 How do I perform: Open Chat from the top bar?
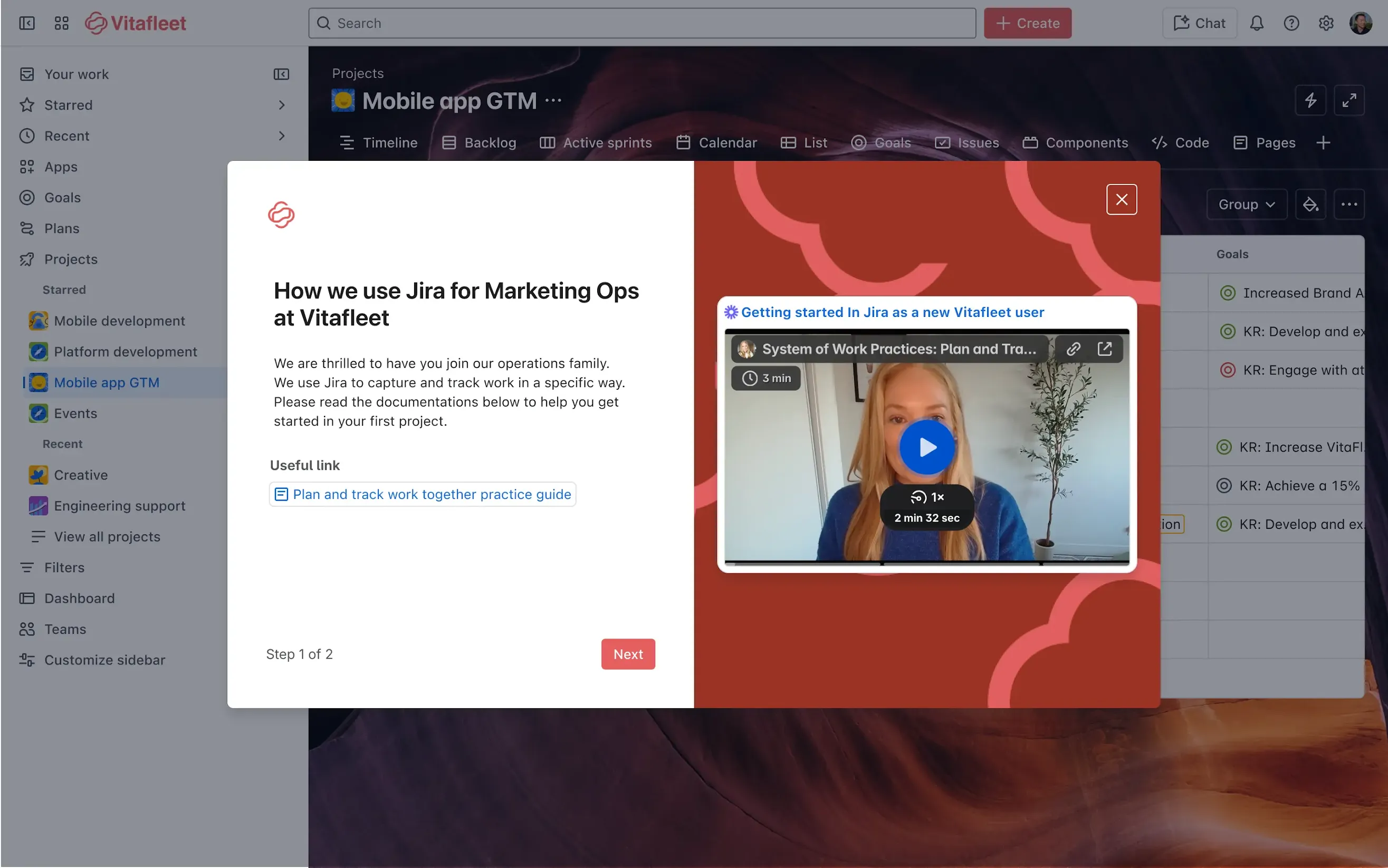[1200, 23]
